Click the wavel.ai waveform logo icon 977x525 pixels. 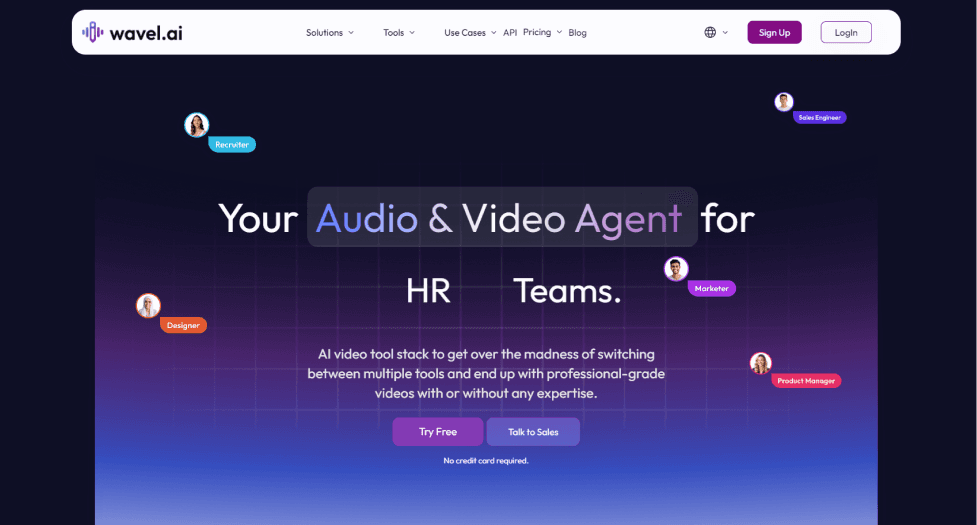point(93,32)
